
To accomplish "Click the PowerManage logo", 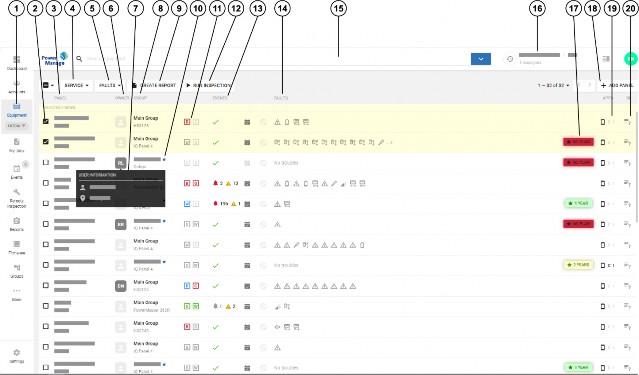I will point(54,59).
